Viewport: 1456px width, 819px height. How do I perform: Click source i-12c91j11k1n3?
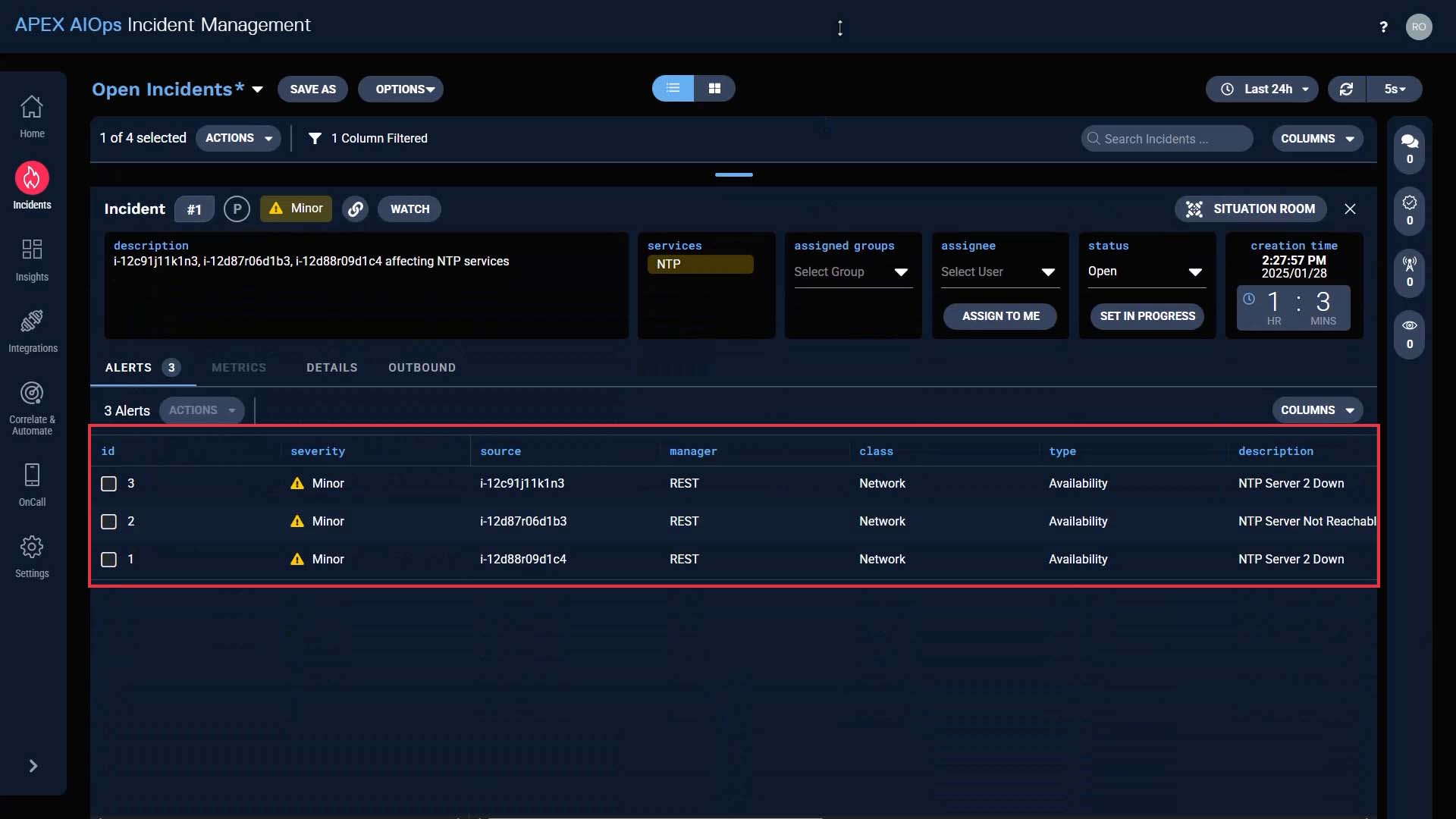click(x=522, y=484)
